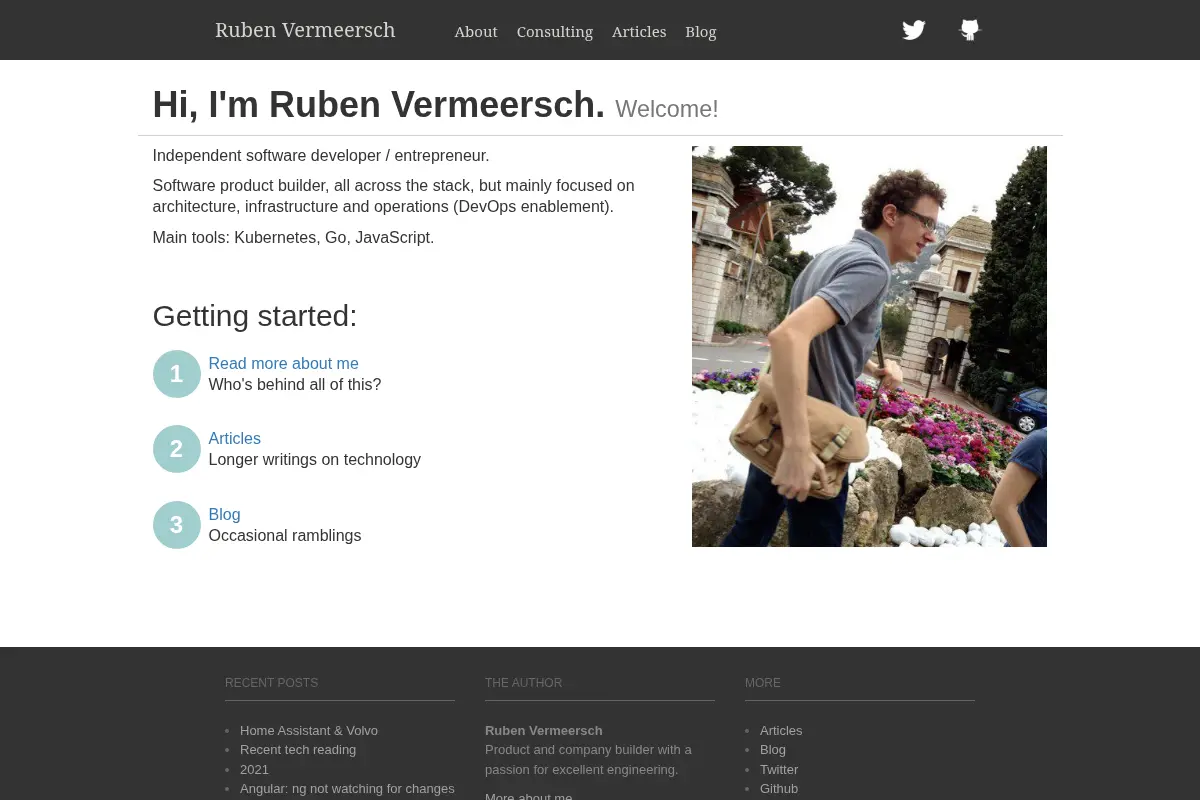1200x800 pixels.
Task: Open recent post 'Recent tech reading'
Action: 298,749
